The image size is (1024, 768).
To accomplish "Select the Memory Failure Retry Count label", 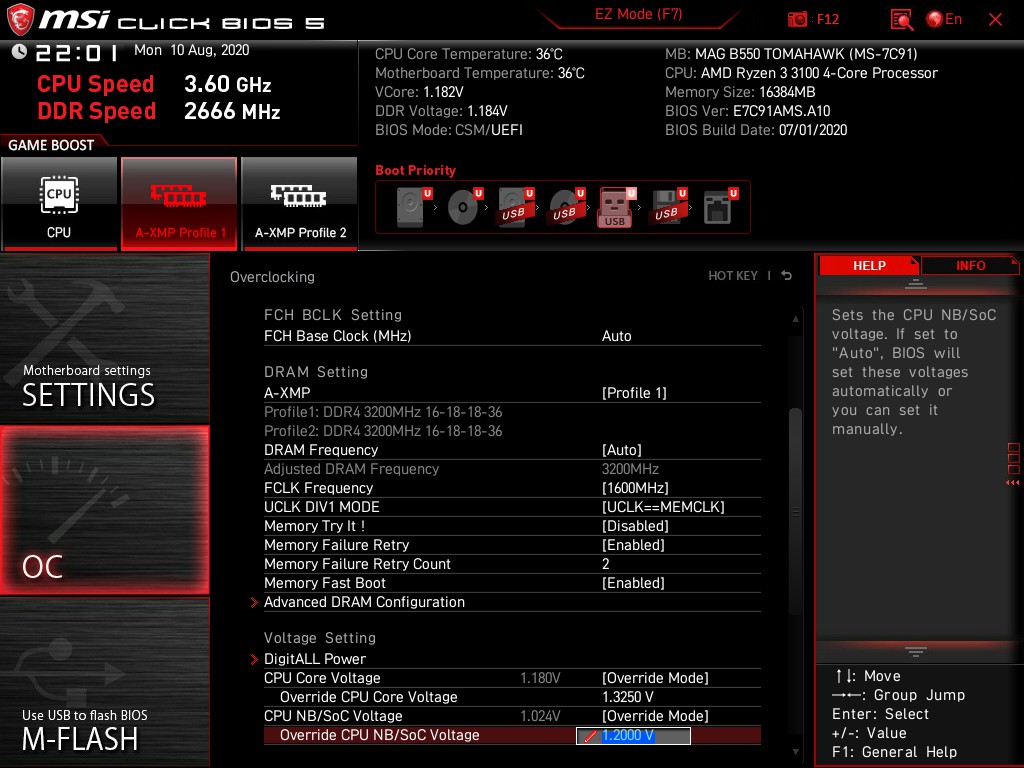I will click(x=357, y=564).
